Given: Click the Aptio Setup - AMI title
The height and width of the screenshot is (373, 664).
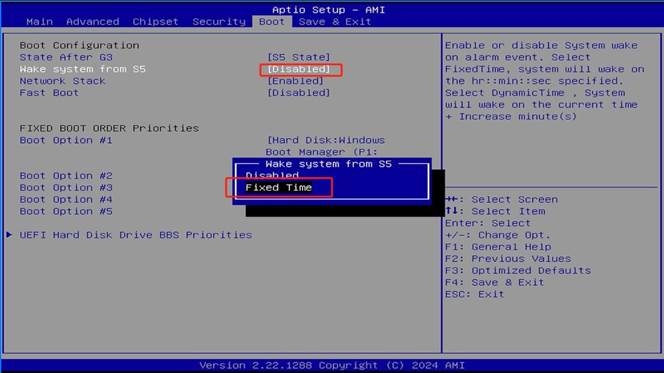Looking at the screenshot, I should tap(328, 10).
